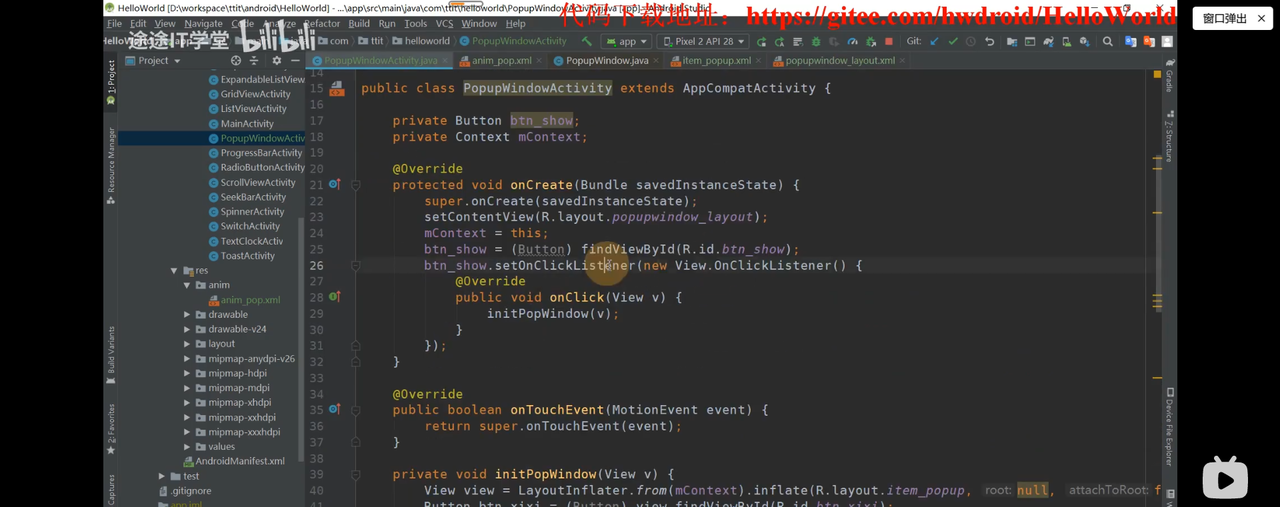Open the Favorites side panel
Image resolution: width=1280 pixels, height=507 pixels.
[x=111, y=428]
